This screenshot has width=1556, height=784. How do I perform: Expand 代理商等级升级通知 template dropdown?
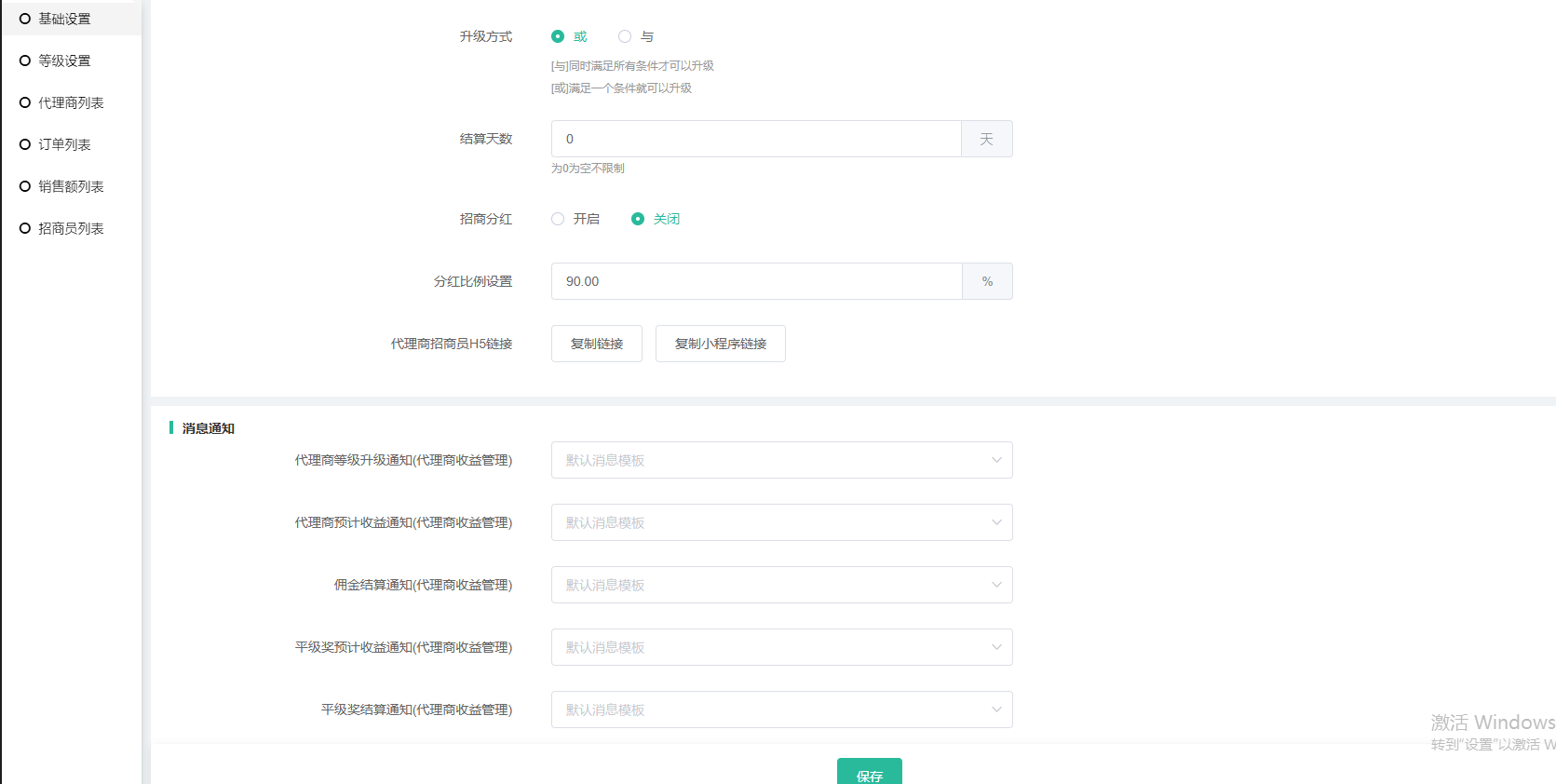point(781,460)
